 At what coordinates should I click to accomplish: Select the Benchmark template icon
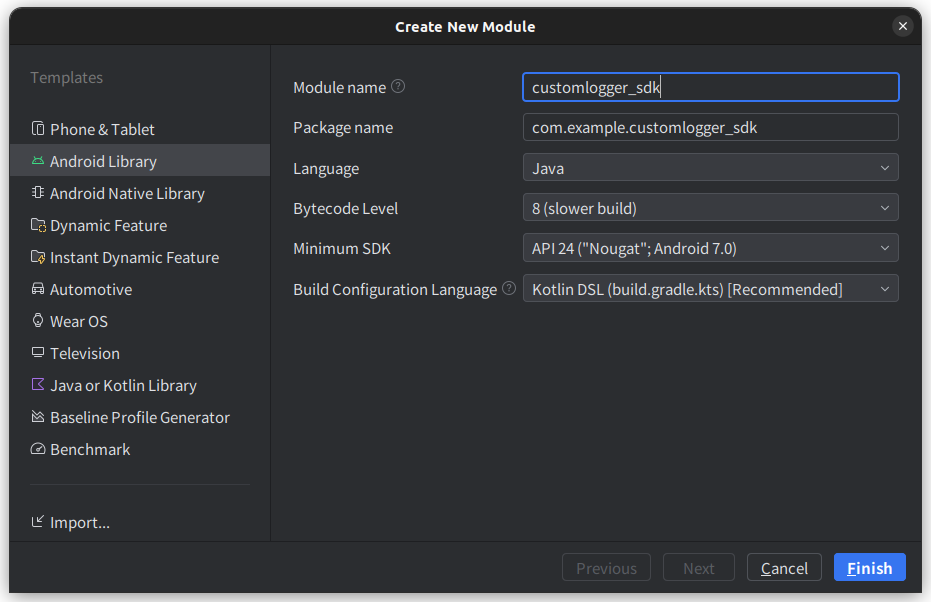(40, 449)
